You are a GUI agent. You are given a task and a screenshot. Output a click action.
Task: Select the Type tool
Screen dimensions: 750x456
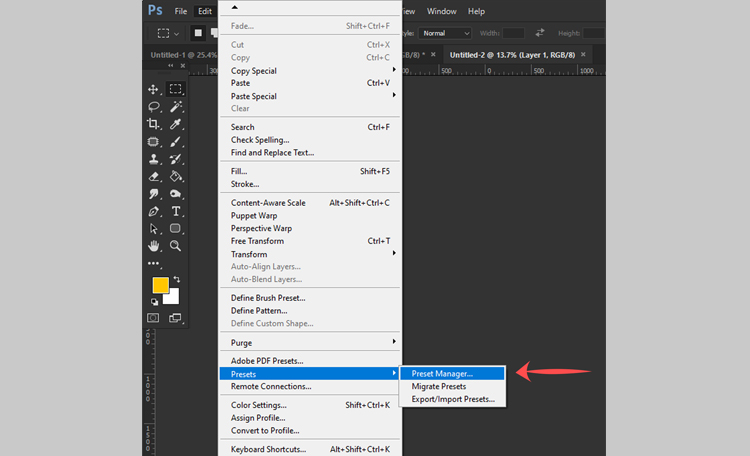[x=176, y=211]
